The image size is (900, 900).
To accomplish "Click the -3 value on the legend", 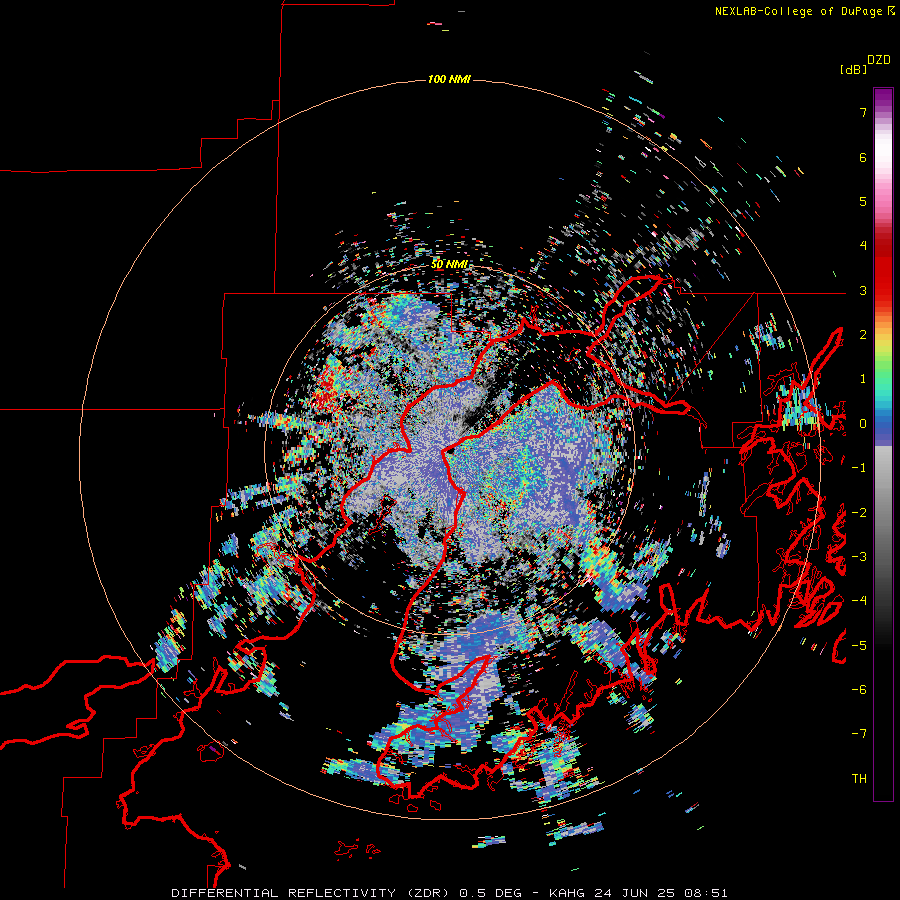I will coord(859,557).
